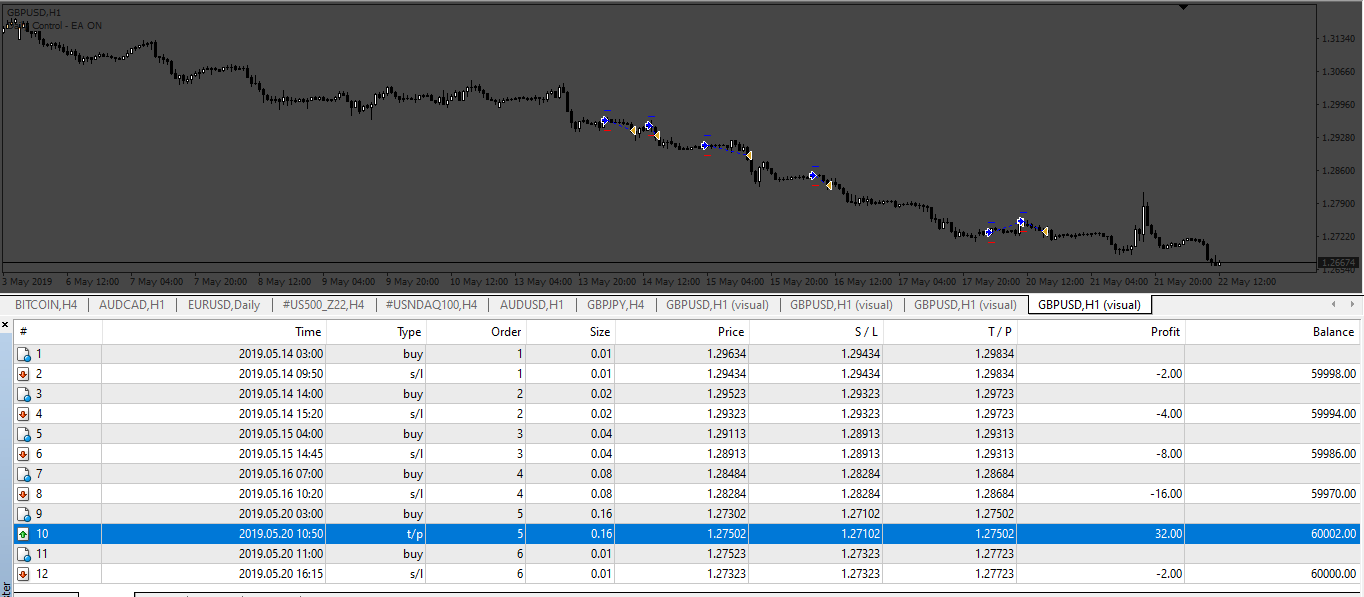Click the 60000.00 balance in row 12
The image size is (1364, 597).
1331,574
